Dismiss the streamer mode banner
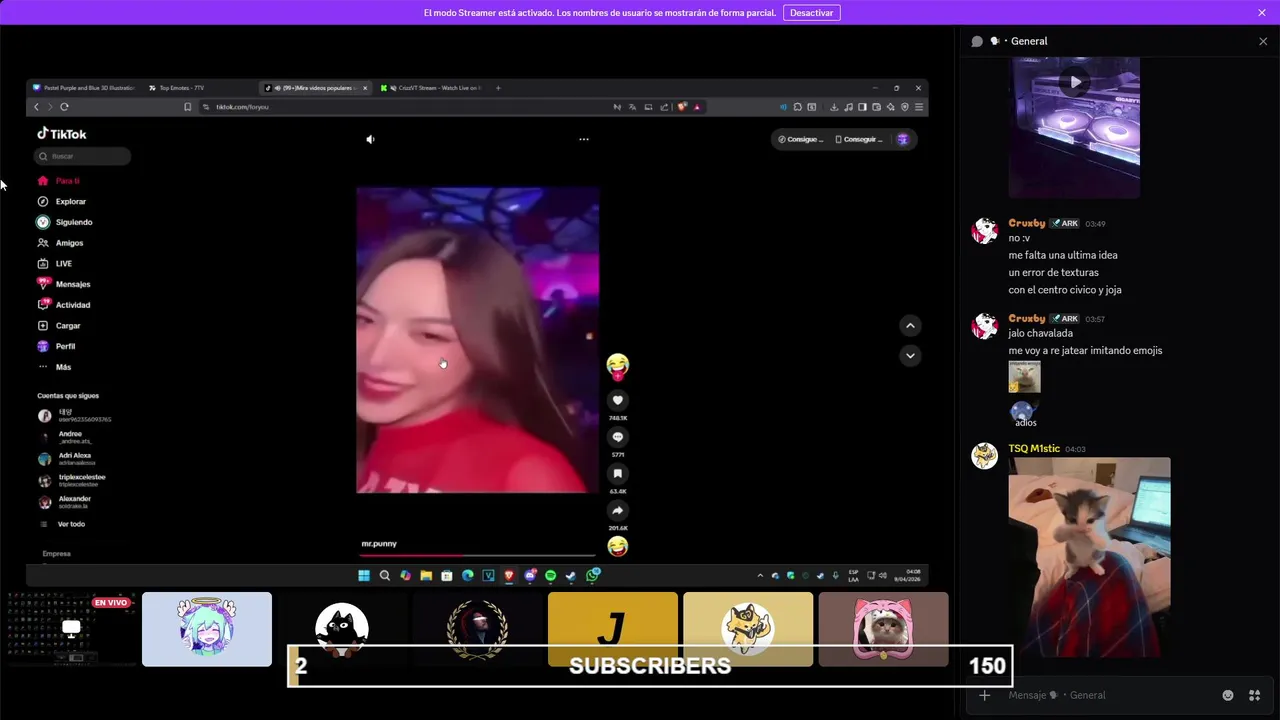The height and width of the screenshot is (720, 1280). [x=1262, y=13]
